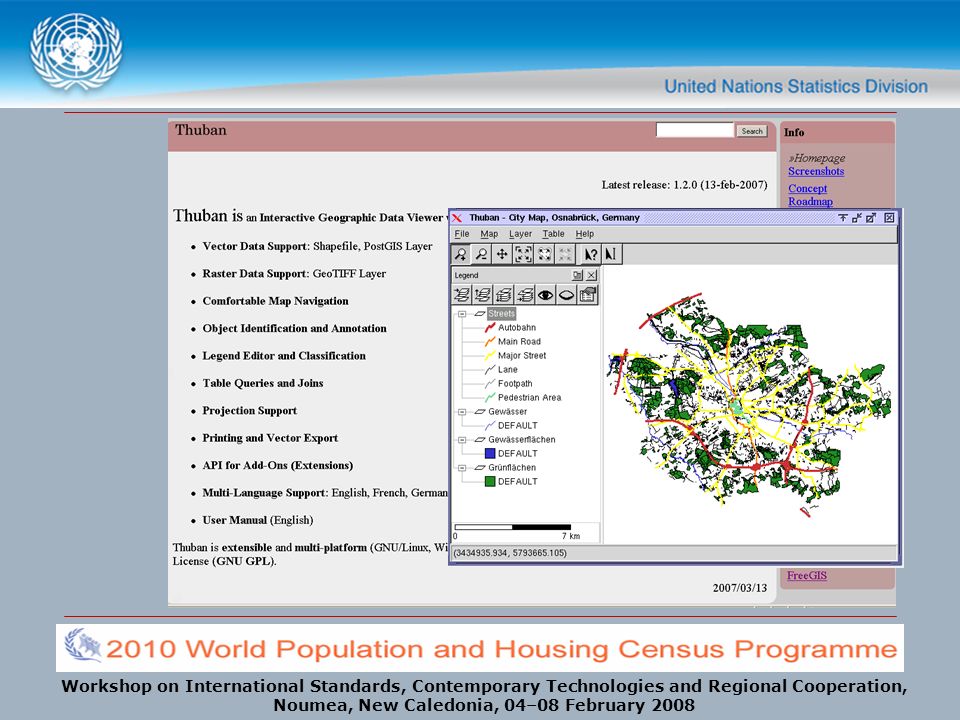Open the Roadmap link in Info sidebar
Image resolution: width=960 pixels, height=720 pixels.
pyautogui.click(x=810, y=201)
